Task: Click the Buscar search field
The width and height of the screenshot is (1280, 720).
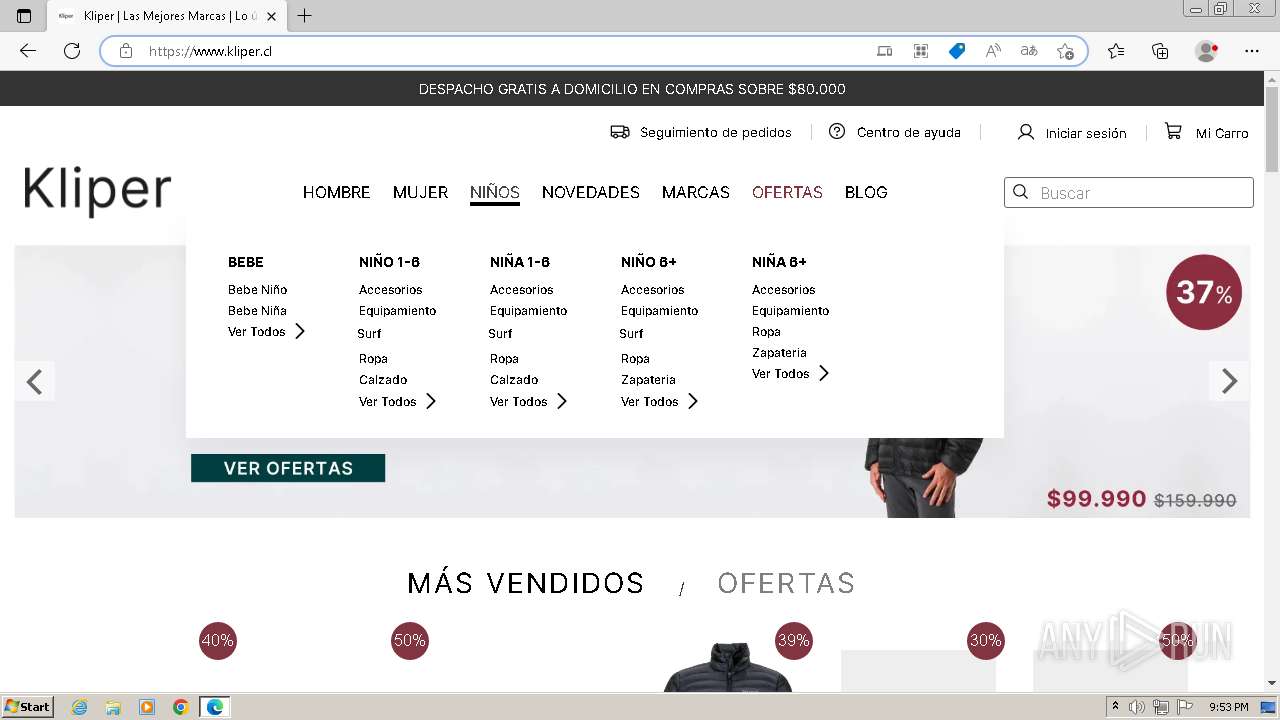Action: point(1129,192)
